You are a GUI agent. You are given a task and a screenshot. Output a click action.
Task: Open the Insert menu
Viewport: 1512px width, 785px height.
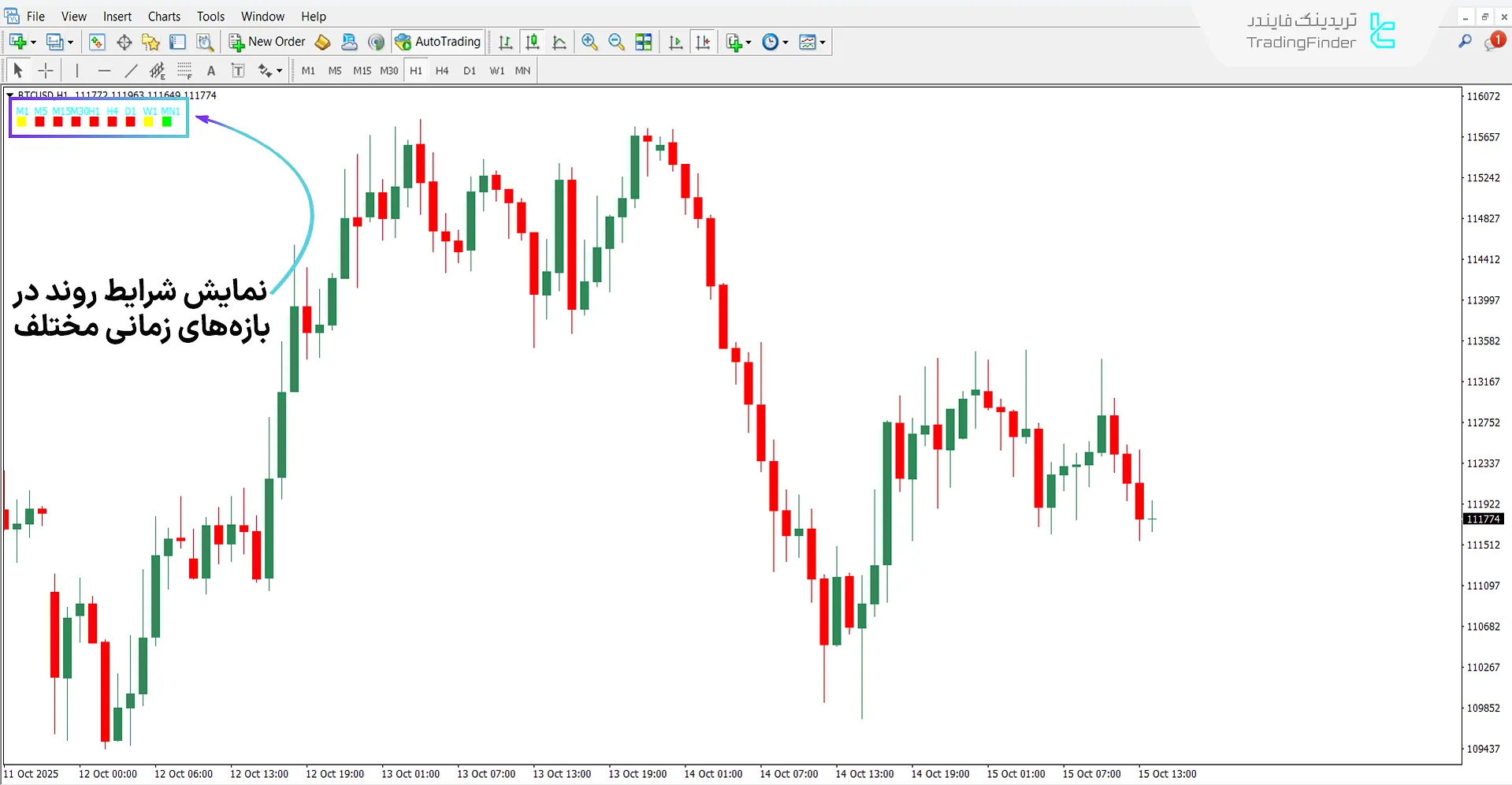117,17
